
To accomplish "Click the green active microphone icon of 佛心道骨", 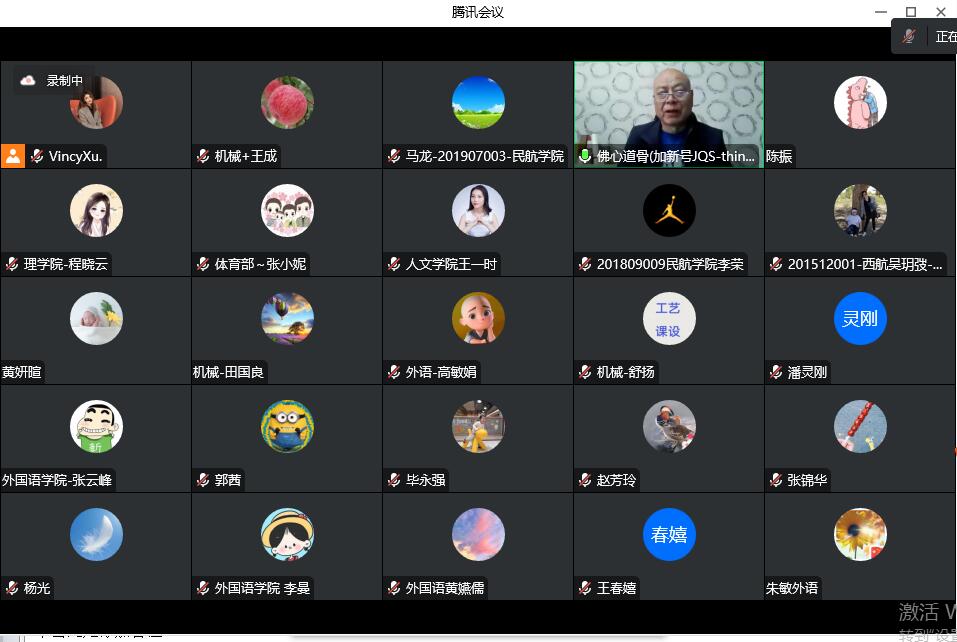I will 585,156.
